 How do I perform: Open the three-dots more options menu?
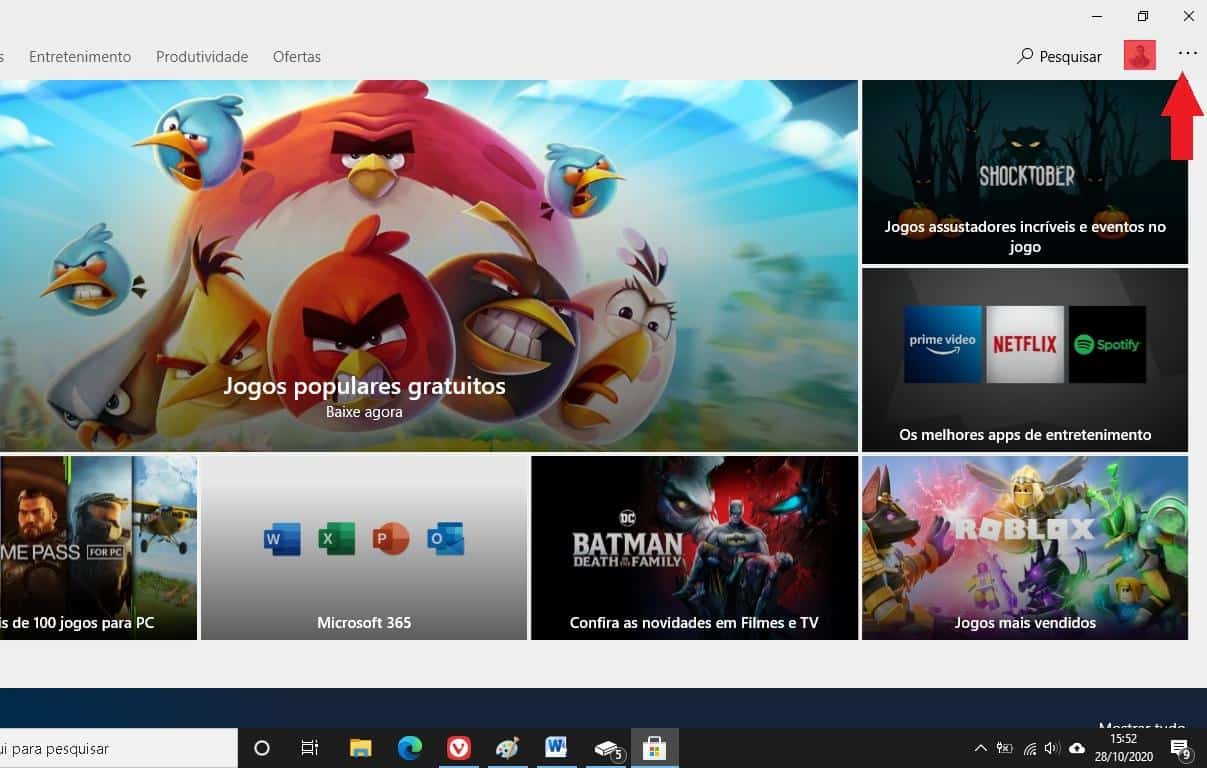tap(1187, 55)
